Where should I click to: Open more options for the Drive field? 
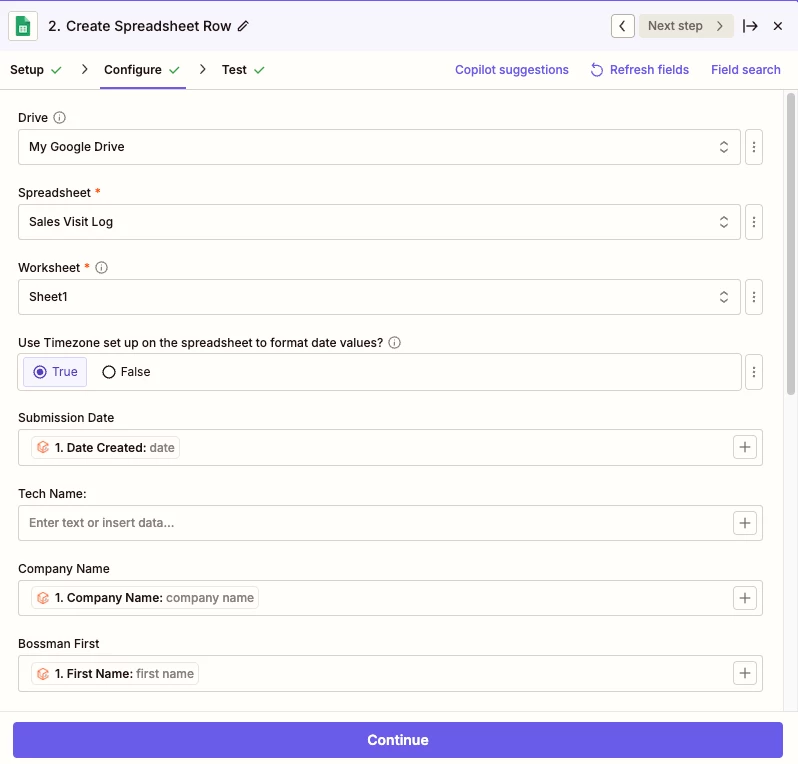[754, 147]
